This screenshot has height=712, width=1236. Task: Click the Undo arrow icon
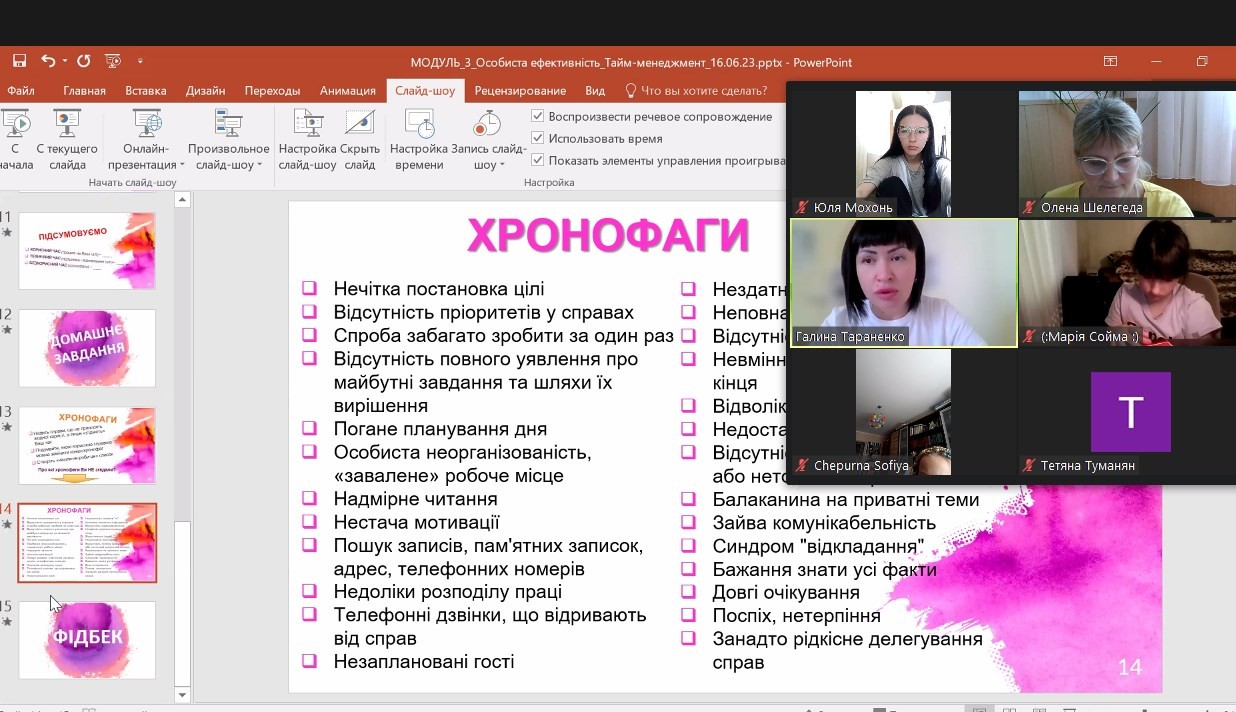click(47, 61)
